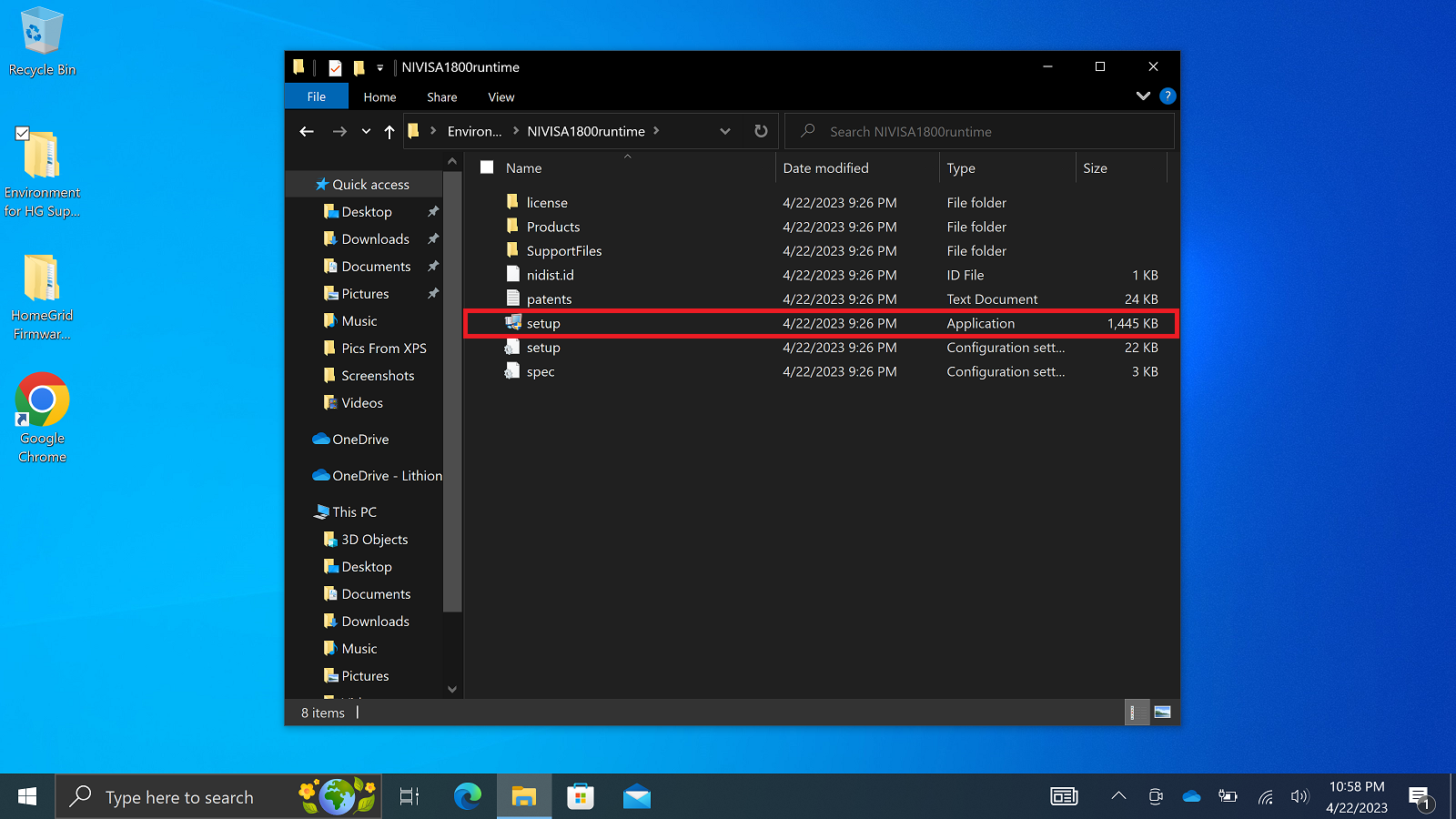Select Recycle Bin desktop icon
Viewport: 1456px width, 819px height.
pos(42,43)
